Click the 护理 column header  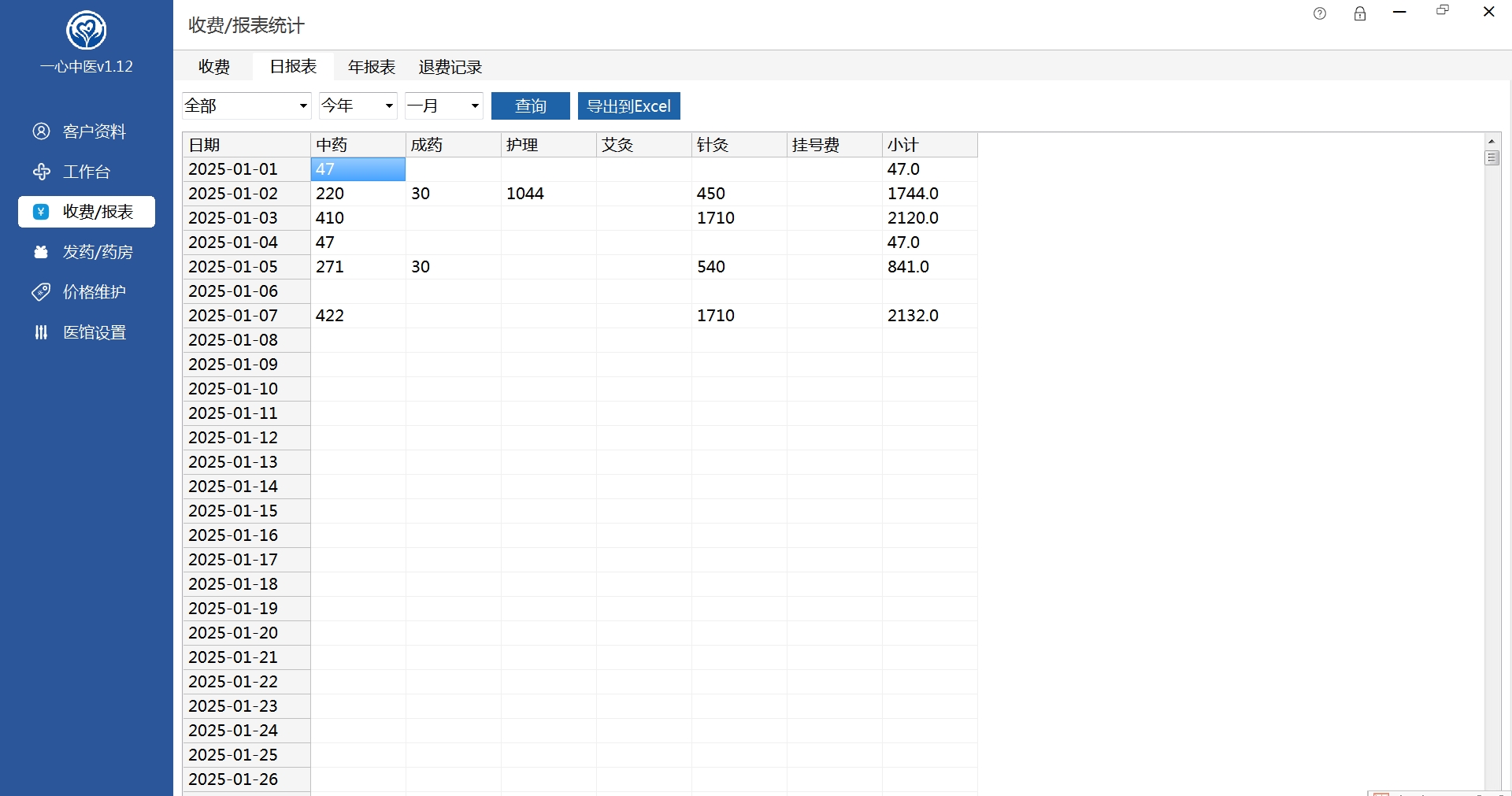pyautogui.click(x=549, y=145)
